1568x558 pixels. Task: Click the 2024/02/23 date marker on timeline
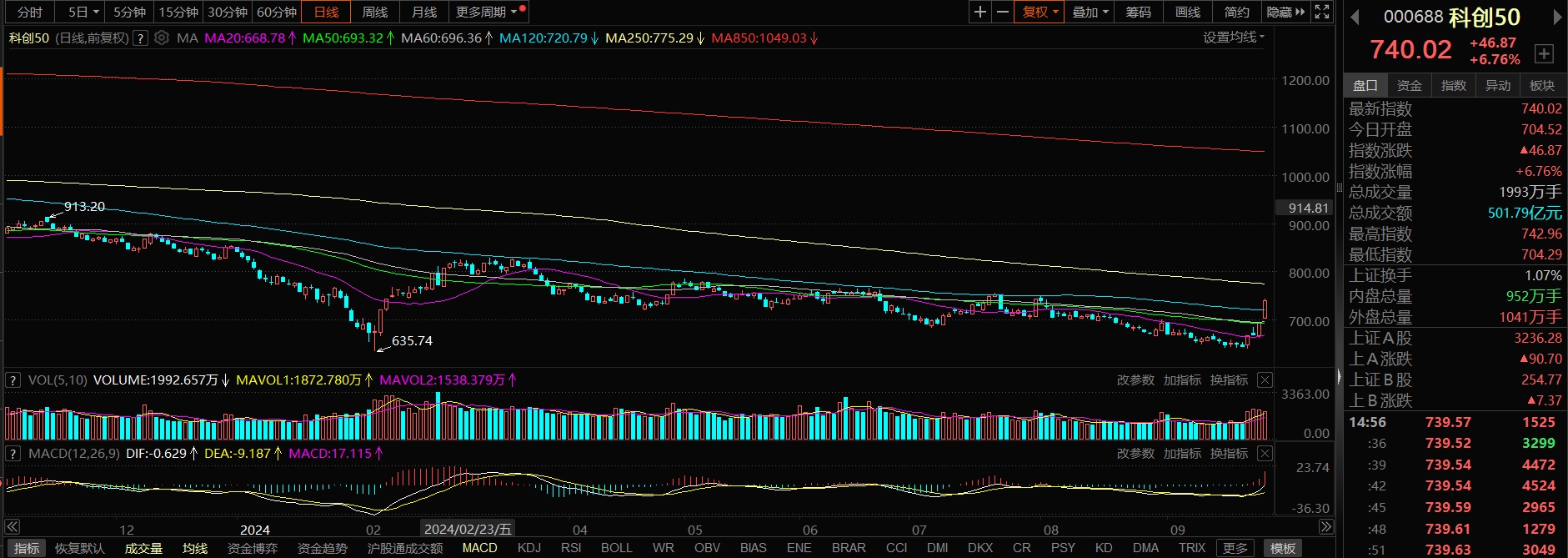coord(467,529)
